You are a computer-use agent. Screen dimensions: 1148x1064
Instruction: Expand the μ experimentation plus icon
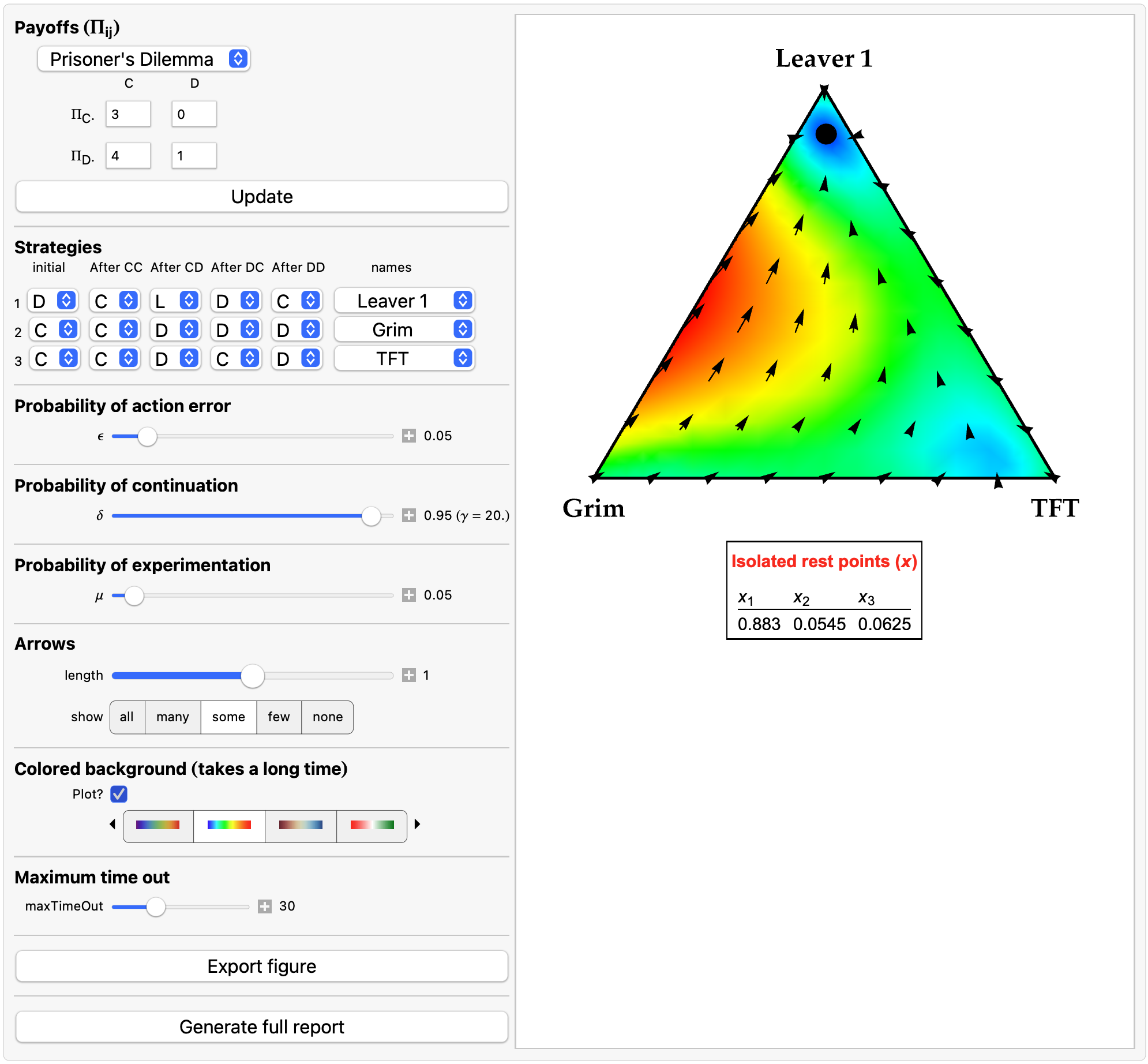click(408, 595)
